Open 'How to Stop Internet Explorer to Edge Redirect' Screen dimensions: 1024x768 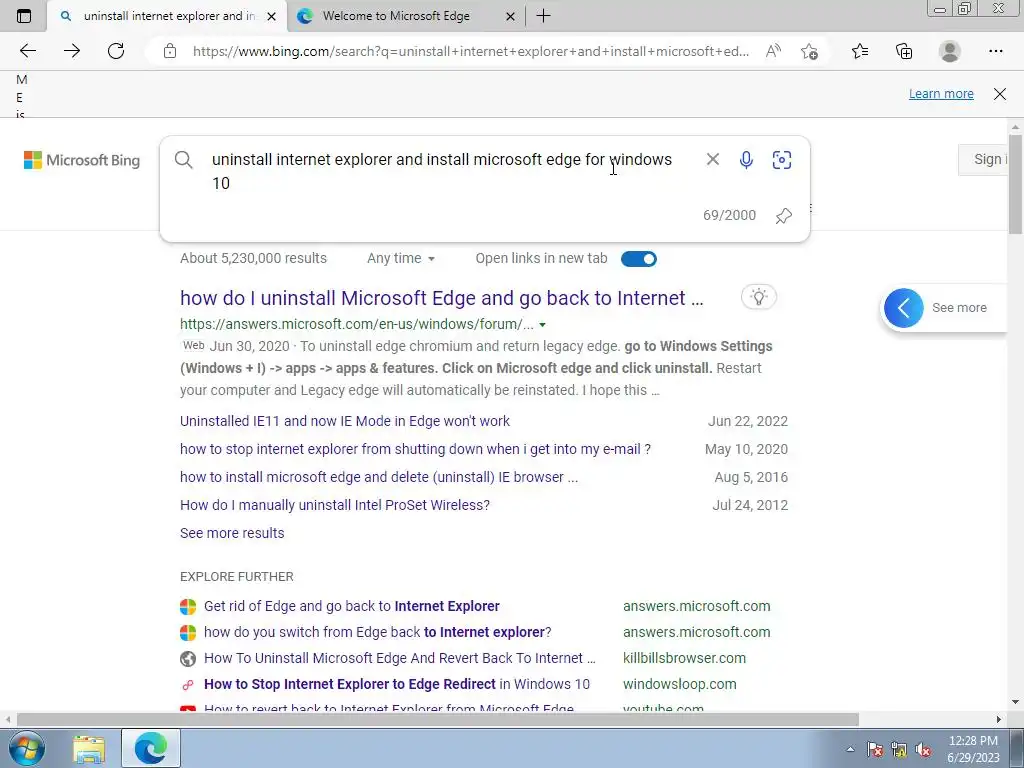point(396,684)
